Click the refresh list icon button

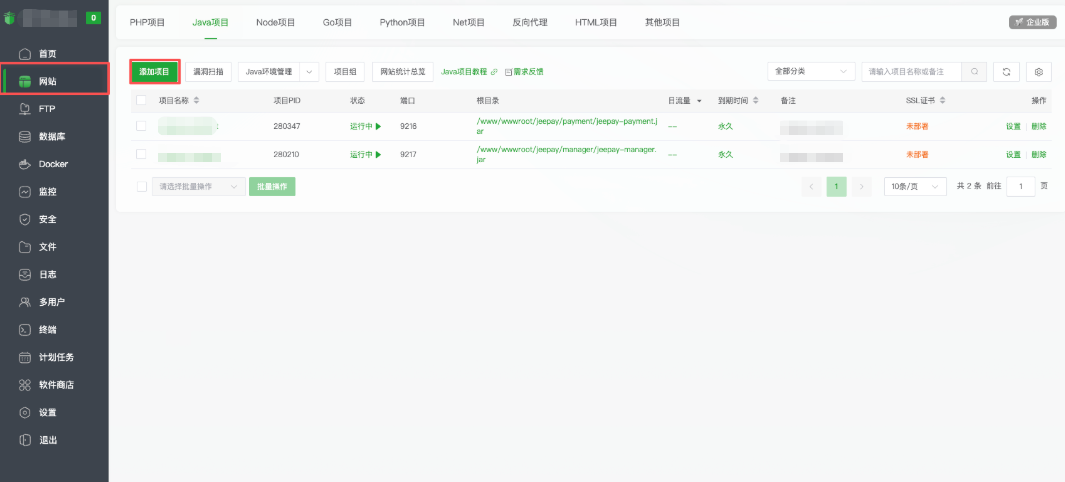tap(1006, 71)
